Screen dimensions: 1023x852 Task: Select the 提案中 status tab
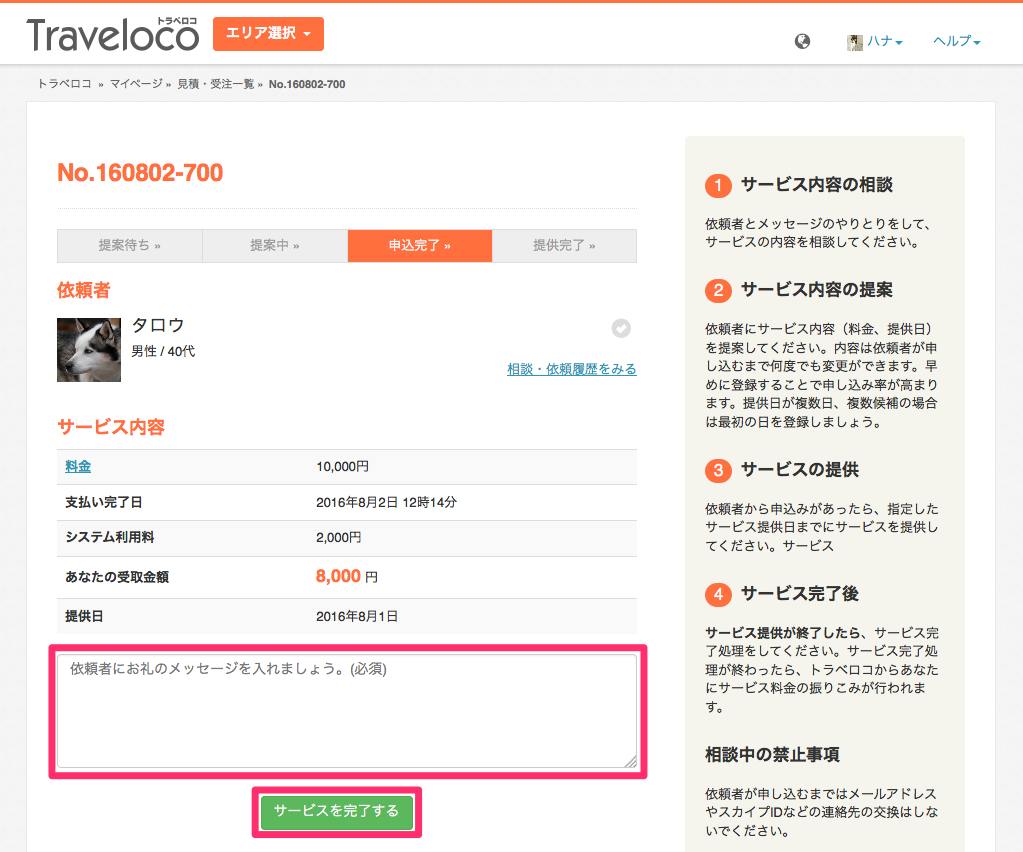275,246
